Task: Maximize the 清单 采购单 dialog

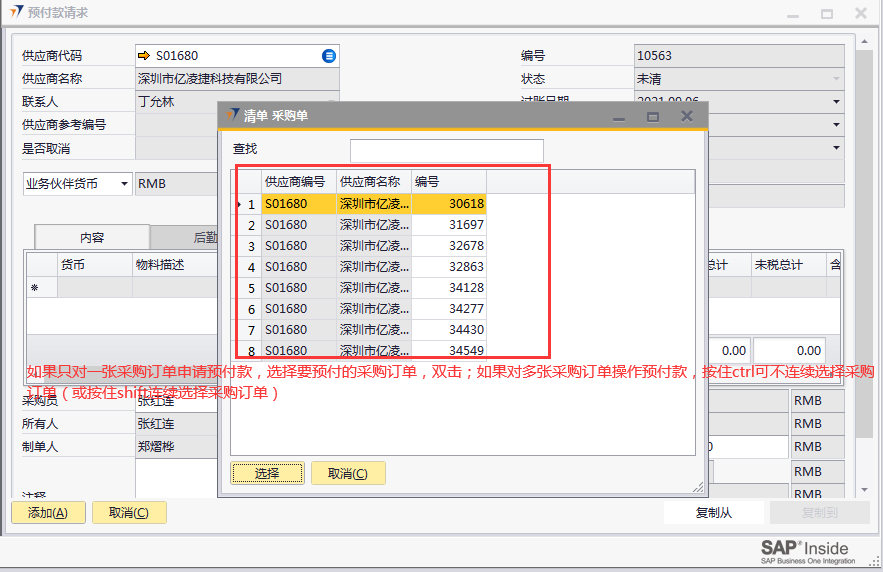Action: click(653, 116)
